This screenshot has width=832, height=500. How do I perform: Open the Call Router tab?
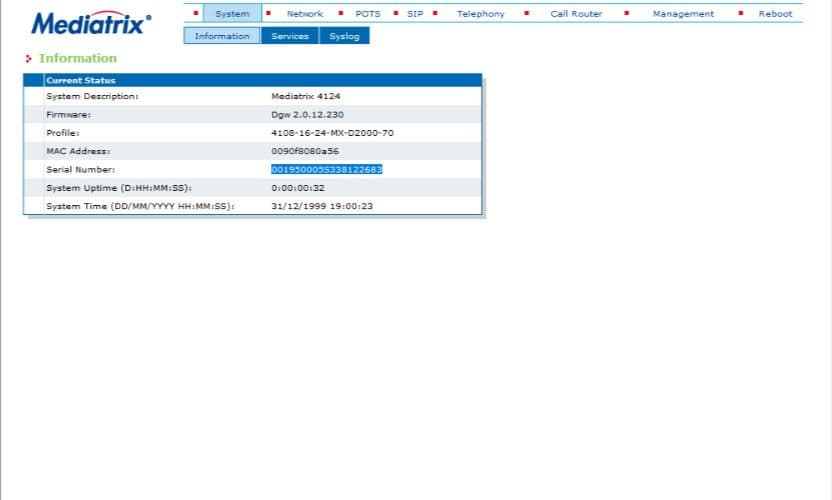click(x=576, y=14)
